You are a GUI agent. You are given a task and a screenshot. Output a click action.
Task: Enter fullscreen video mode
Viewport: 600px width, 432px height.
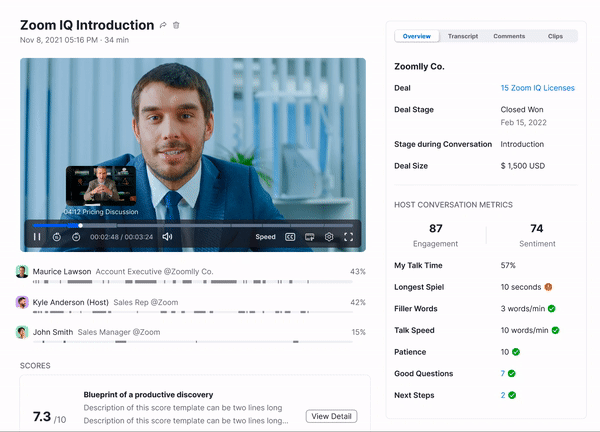point(349,237)
